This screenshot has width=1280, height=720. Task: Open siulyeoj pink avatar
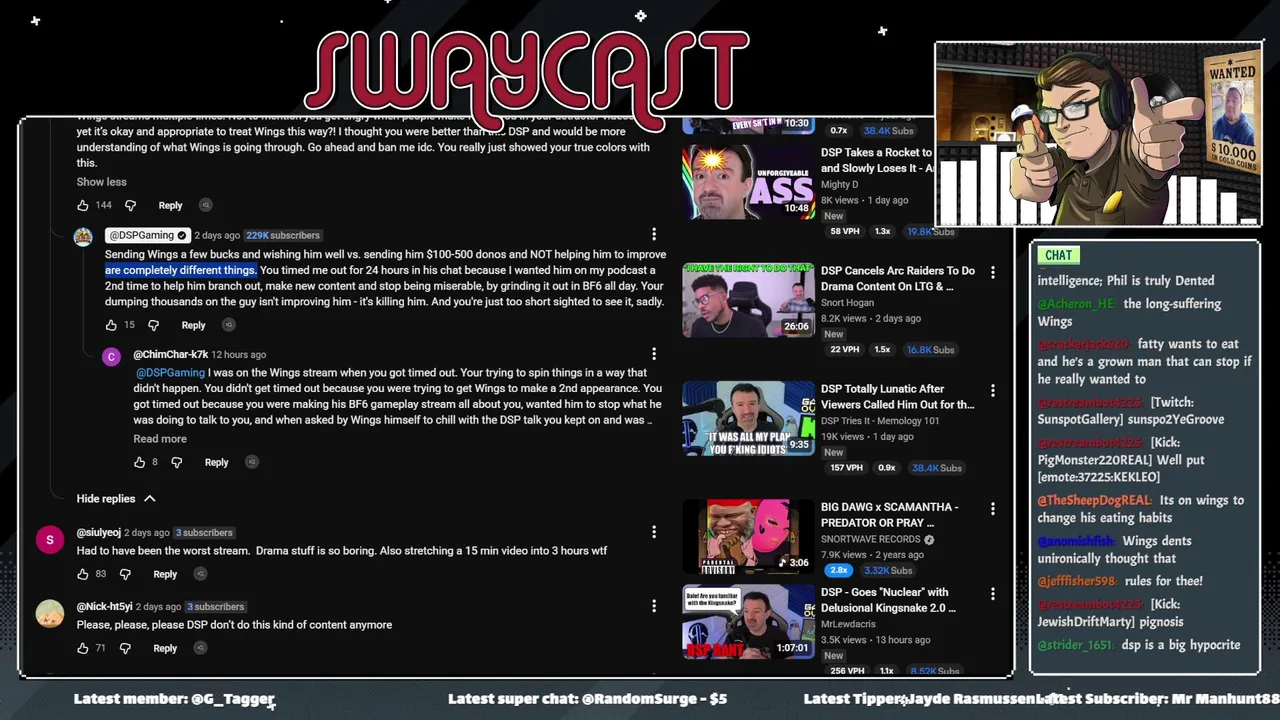[x=50, y=540]
